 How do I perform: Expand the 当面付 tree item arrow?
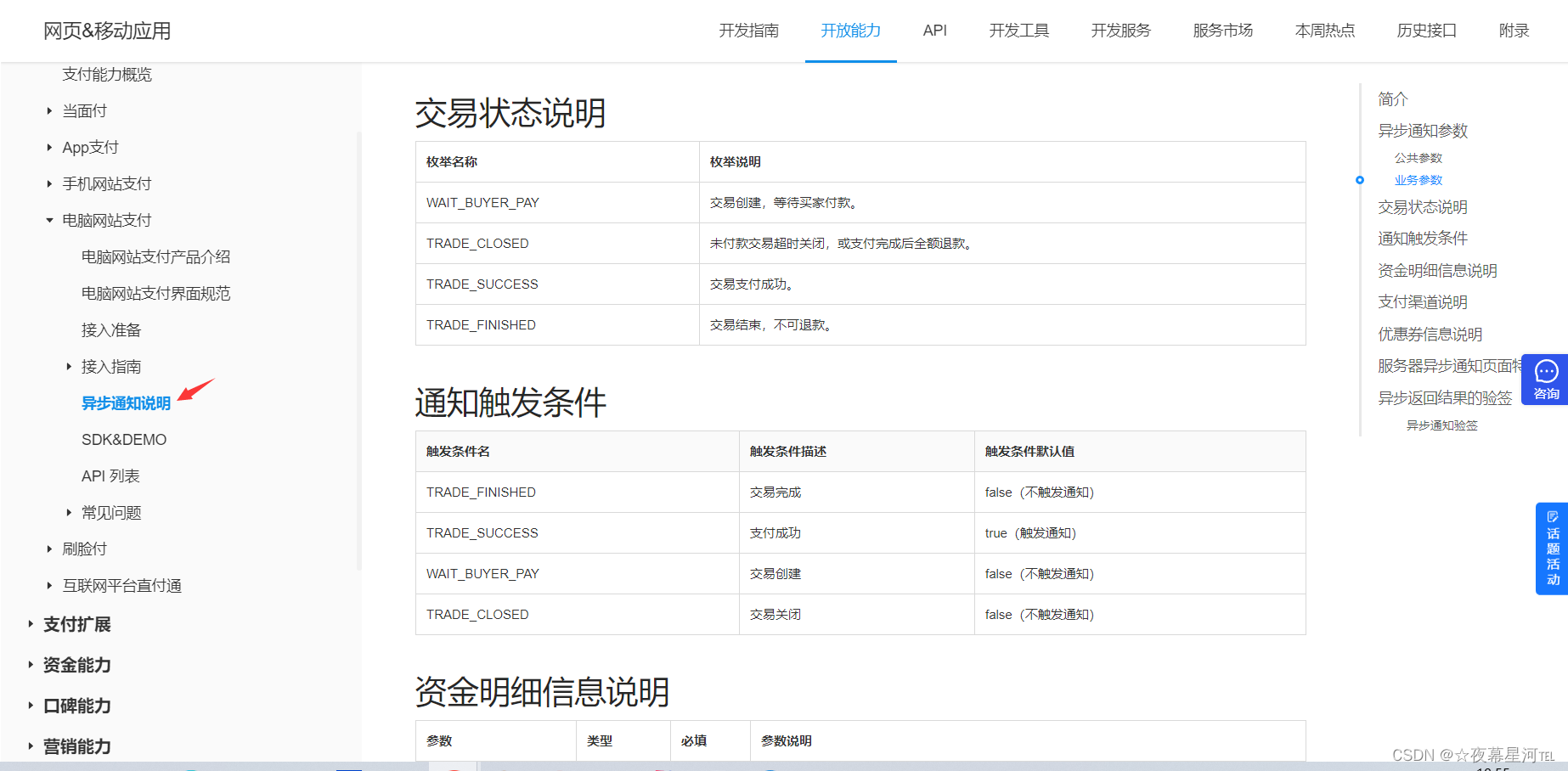coord(49,111)
